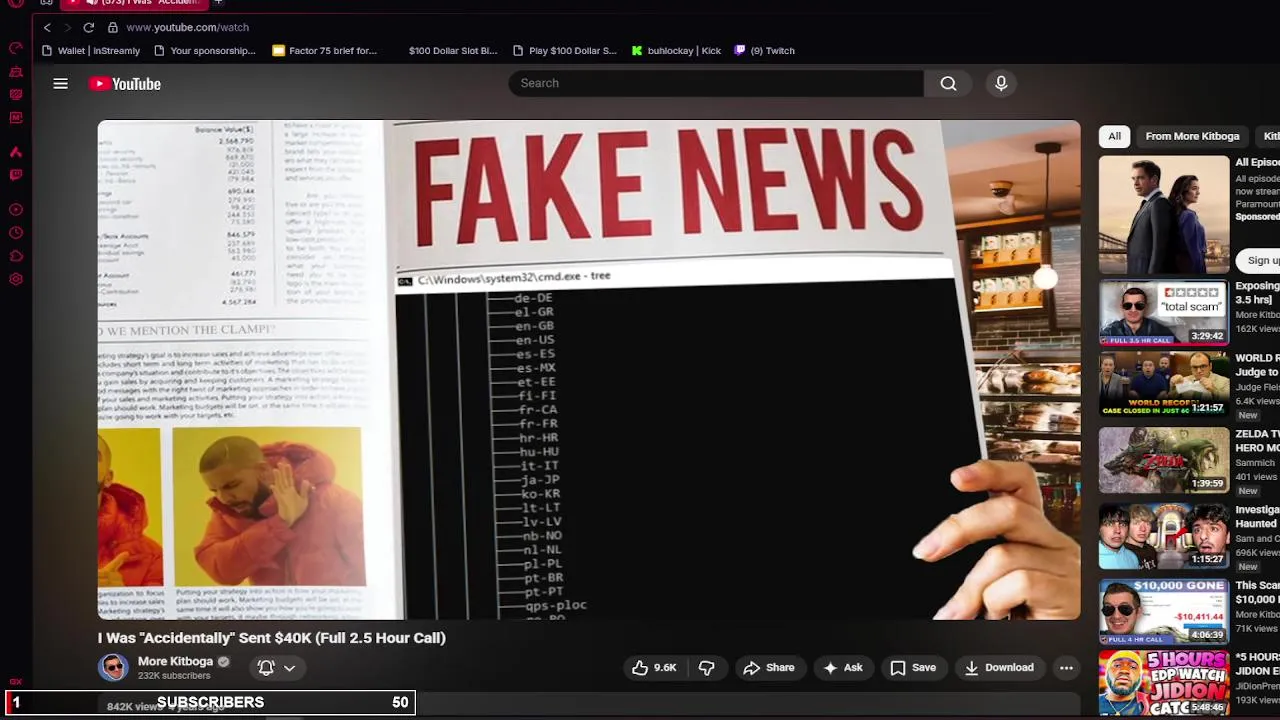
Task: Start voice search with microphone icon
Action: (1001, 84)
